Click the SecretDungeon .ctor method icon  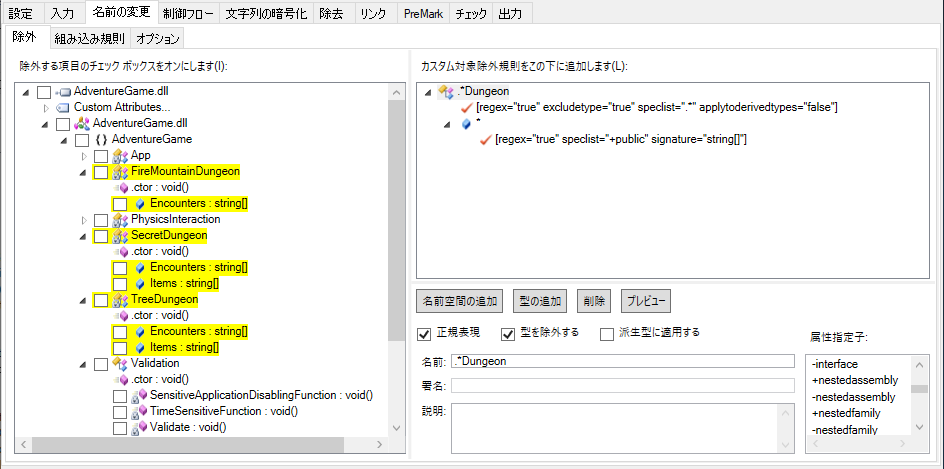pos(121,252)
